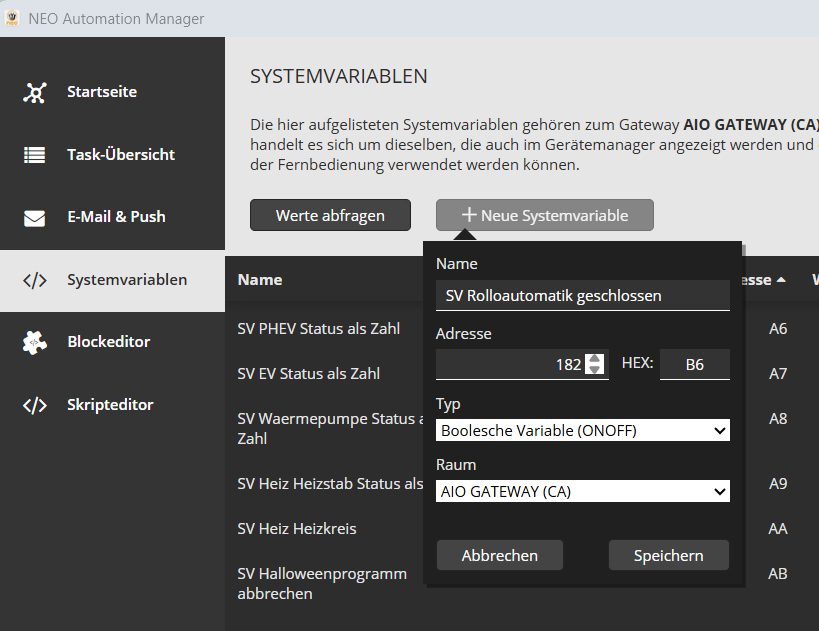
Task: Click the HEX input field
Action: [694, 365]
